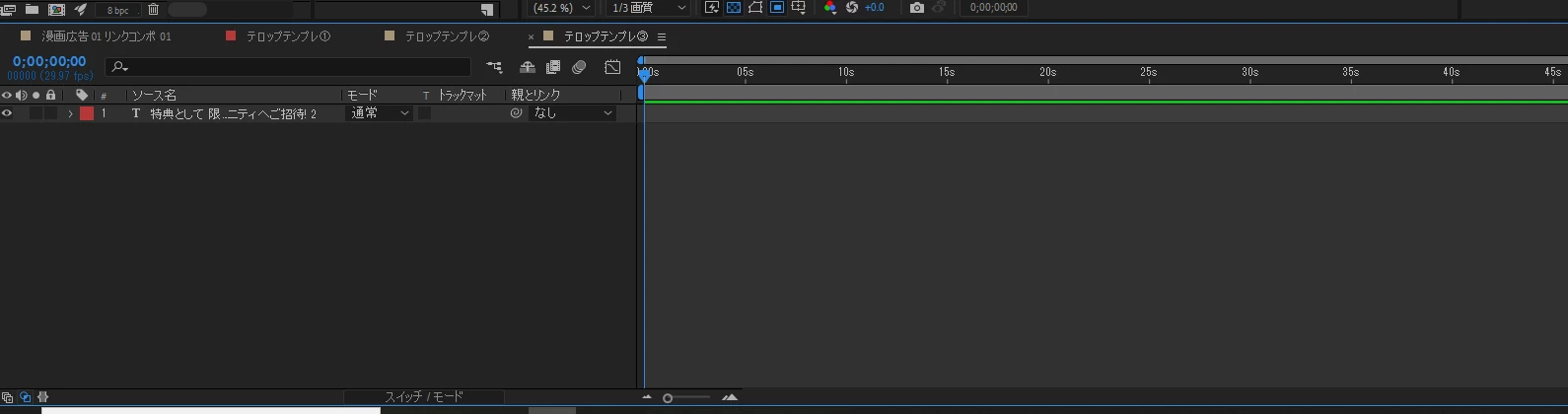The image size is (1568, 414).
Task: Click the トラックマット column header
Action: [463, 96]
